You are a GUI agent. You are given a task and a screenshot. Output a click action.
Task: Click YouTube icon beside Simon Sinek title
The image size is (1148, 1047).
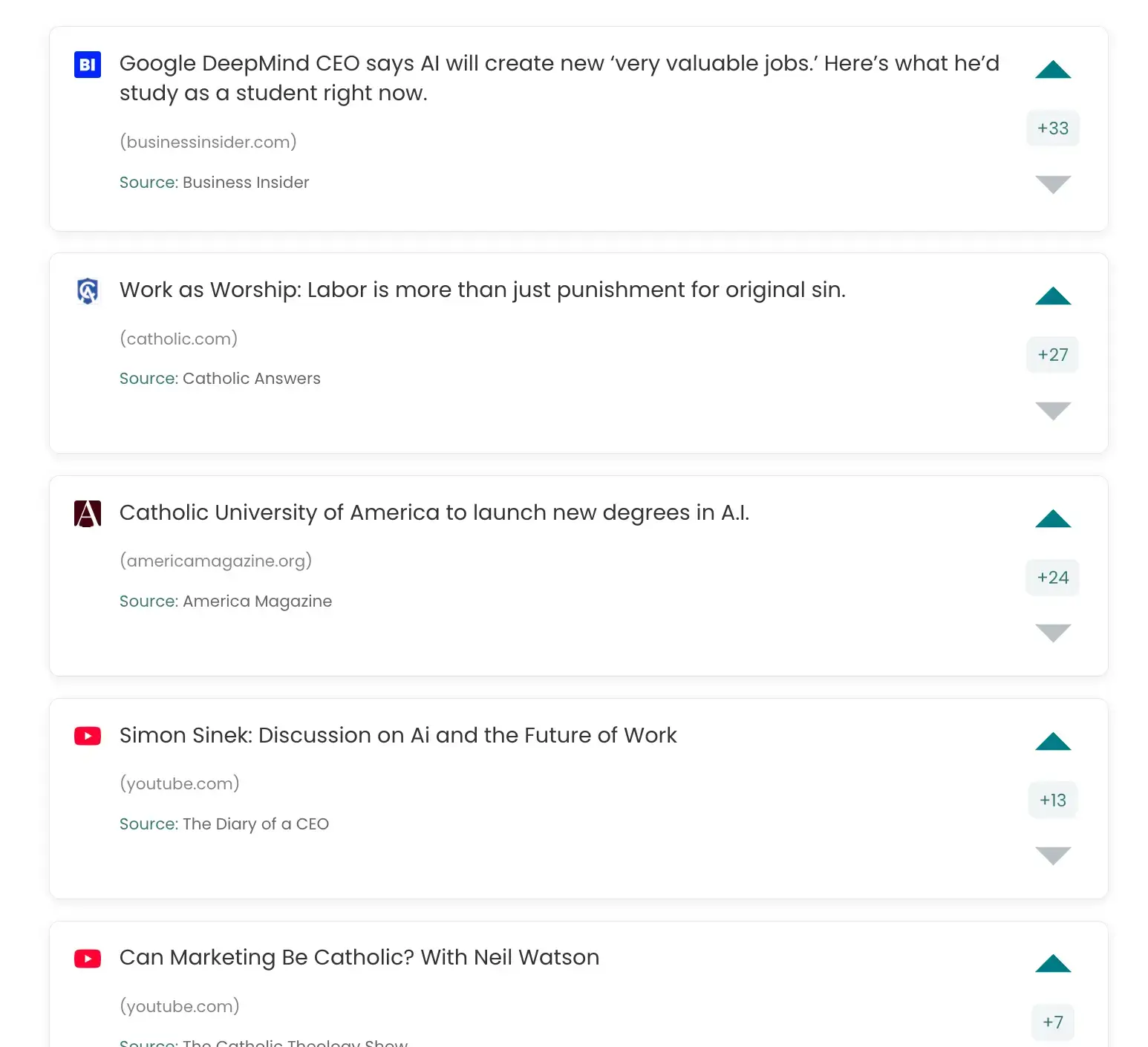(x=88, y=736)
